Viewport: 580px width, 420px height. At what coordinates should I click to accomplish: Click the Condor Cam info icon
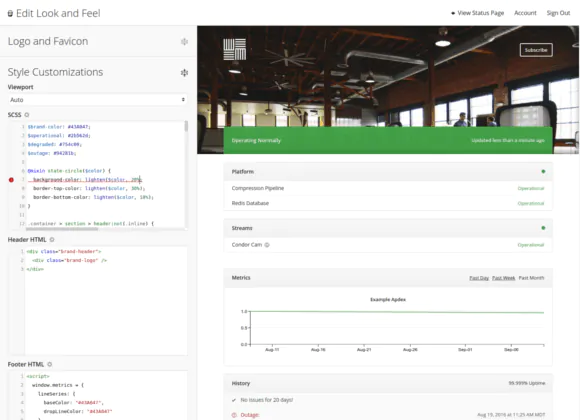[267, 245]
